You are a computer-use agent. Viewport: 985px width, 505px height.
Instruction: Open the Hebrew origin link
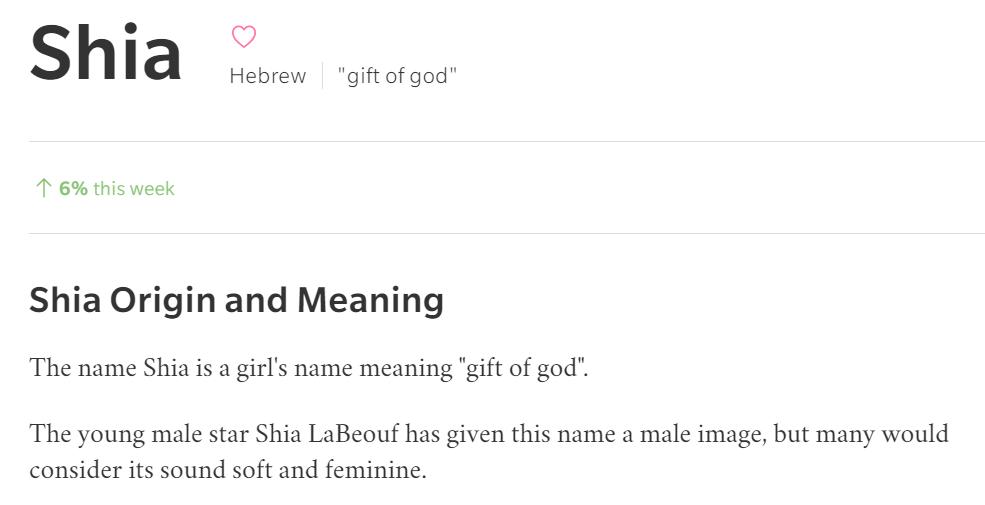click(x=267, y=76)
